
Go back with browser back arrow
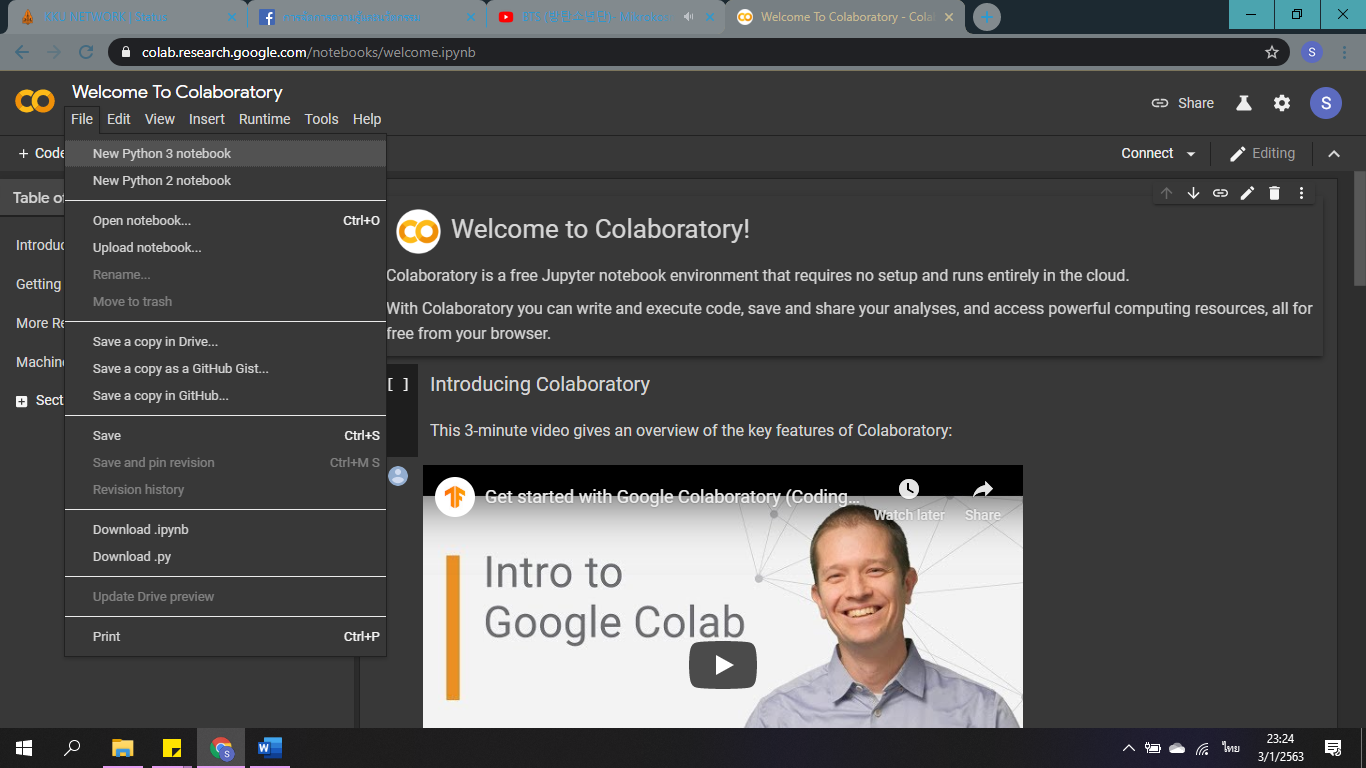(x=22, y=52)
